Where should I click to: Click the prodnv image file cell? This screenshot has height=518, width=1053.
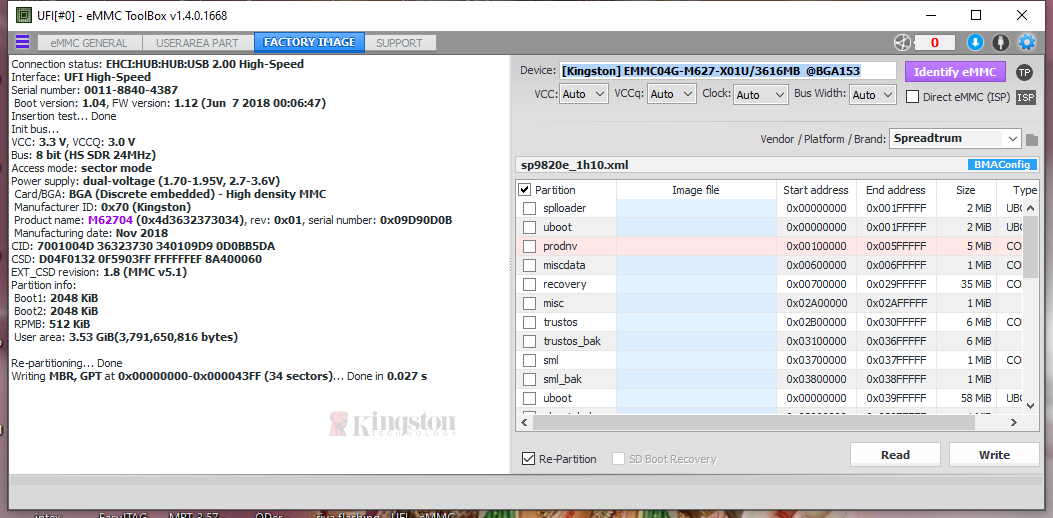[696, 246]
